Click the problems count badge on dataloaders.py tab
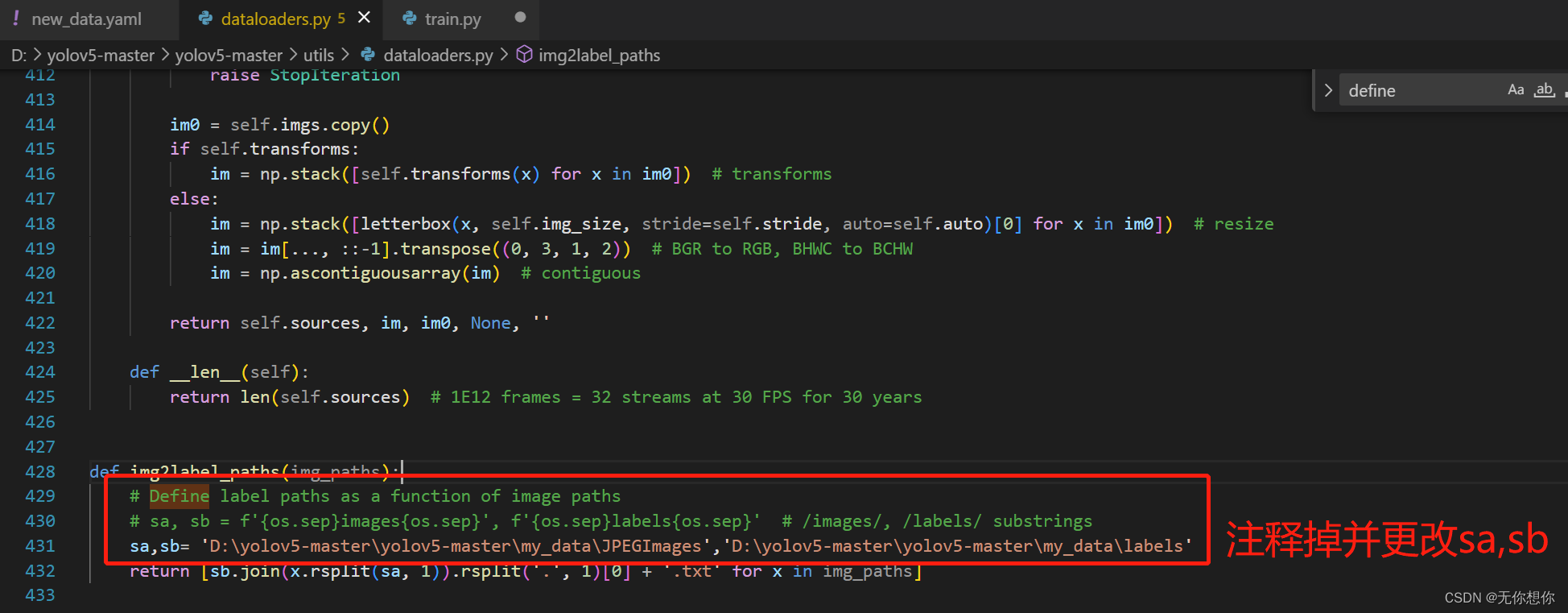 click(x=341, y=19)
